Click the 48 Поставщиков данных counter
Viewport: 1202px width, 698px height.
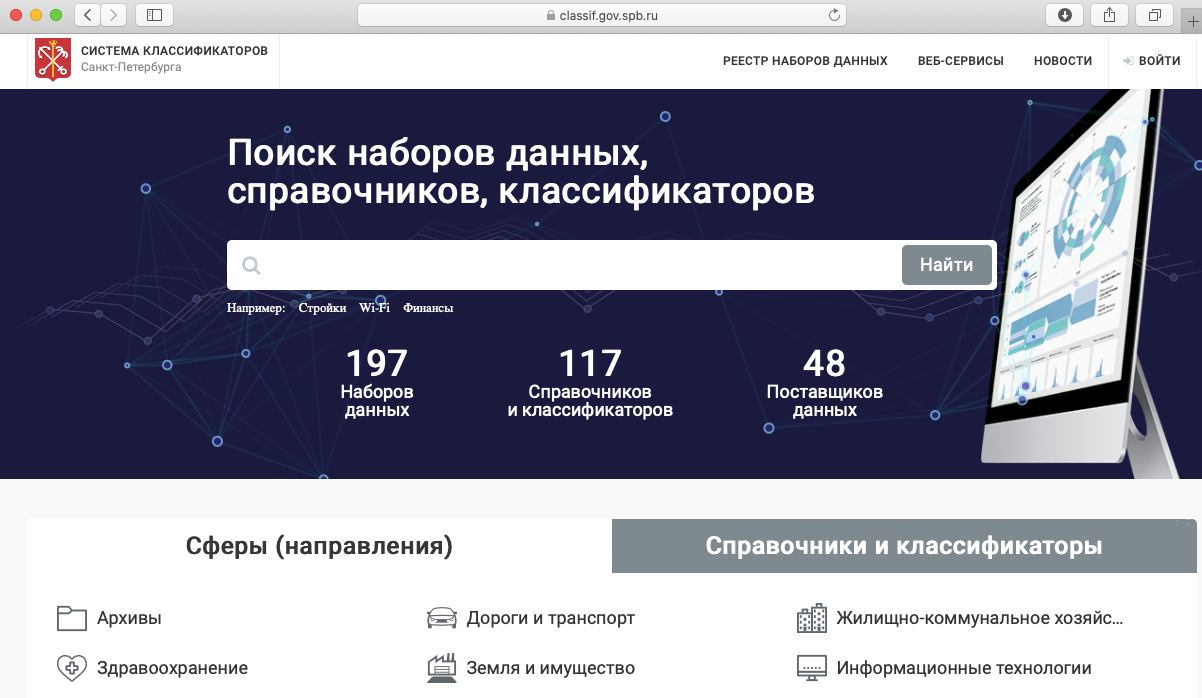point(825,382)
